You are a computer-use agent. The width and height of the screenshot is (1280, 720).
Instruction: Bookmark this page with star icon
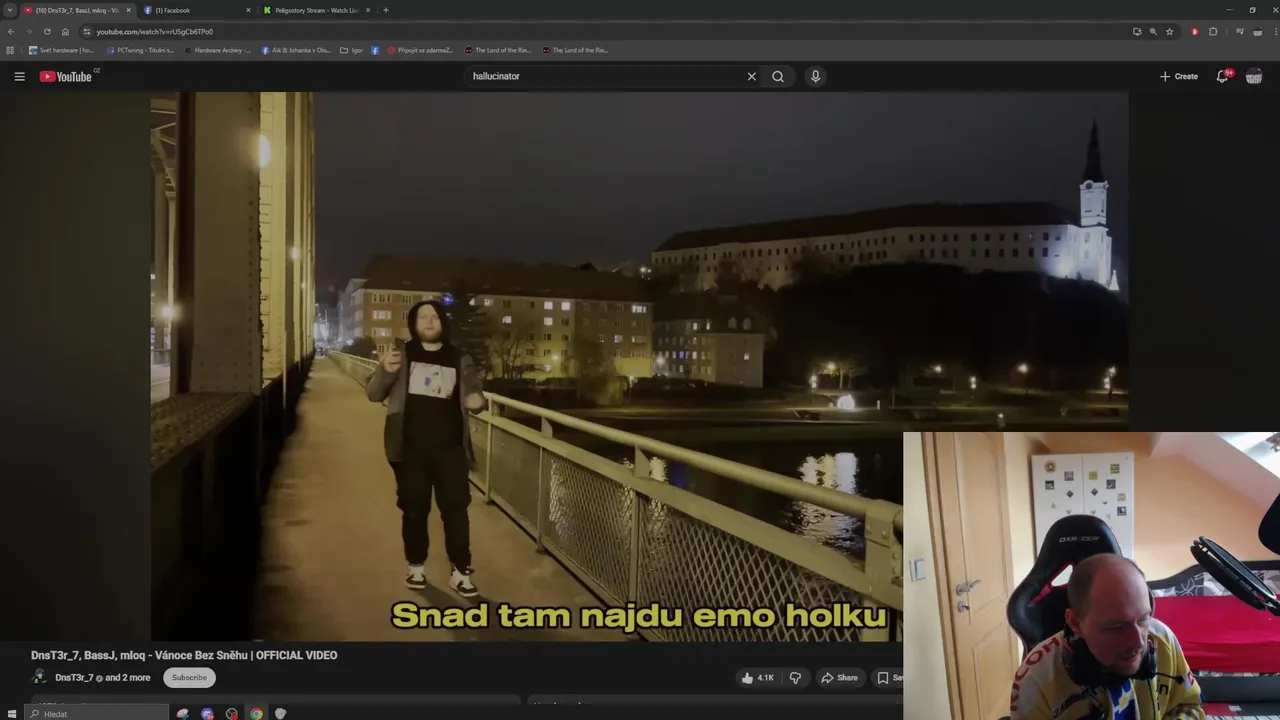(x=1169, y=32)
